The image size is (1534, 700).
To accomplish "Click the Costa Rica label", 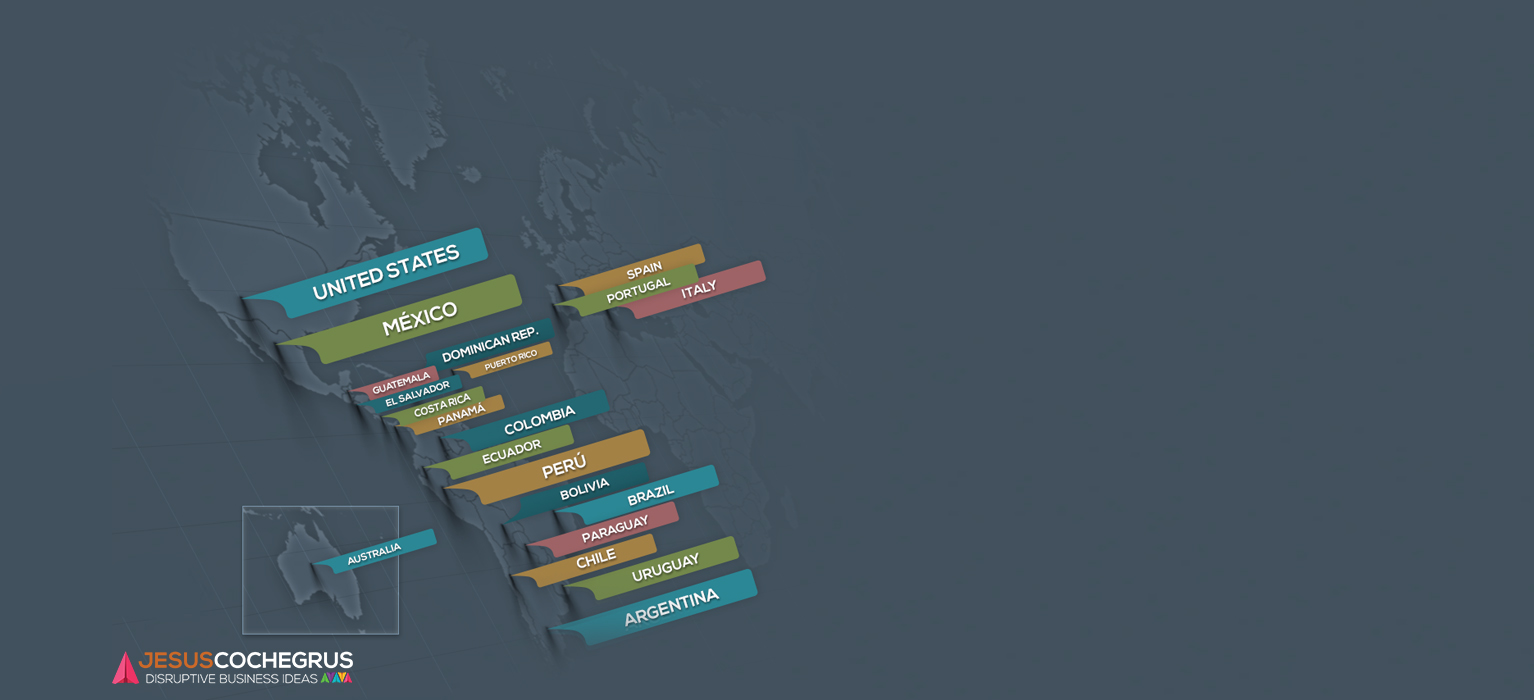I will click(x=442, y=405).
